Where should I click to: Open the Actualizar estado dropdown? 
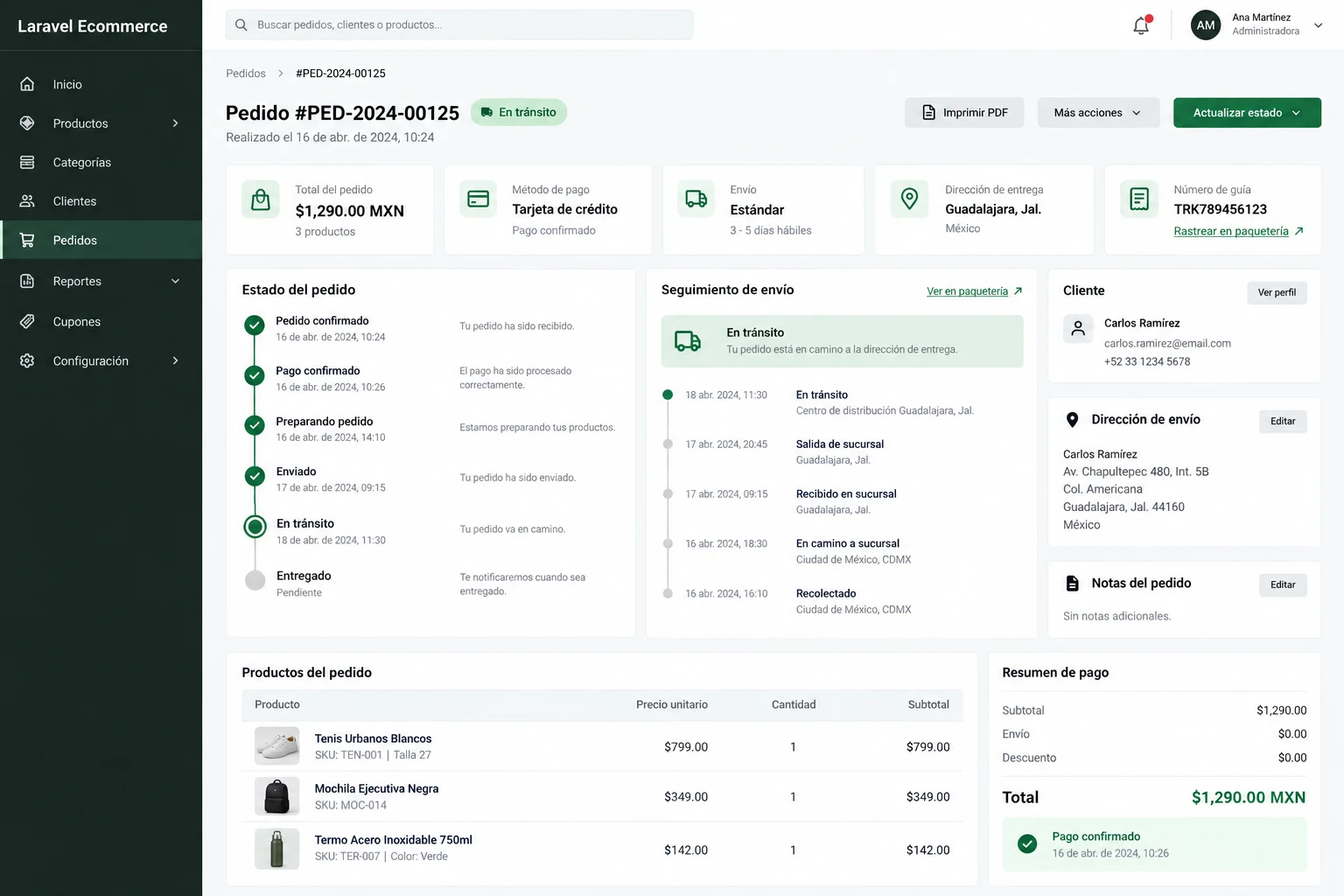(x=1247, y=113)
